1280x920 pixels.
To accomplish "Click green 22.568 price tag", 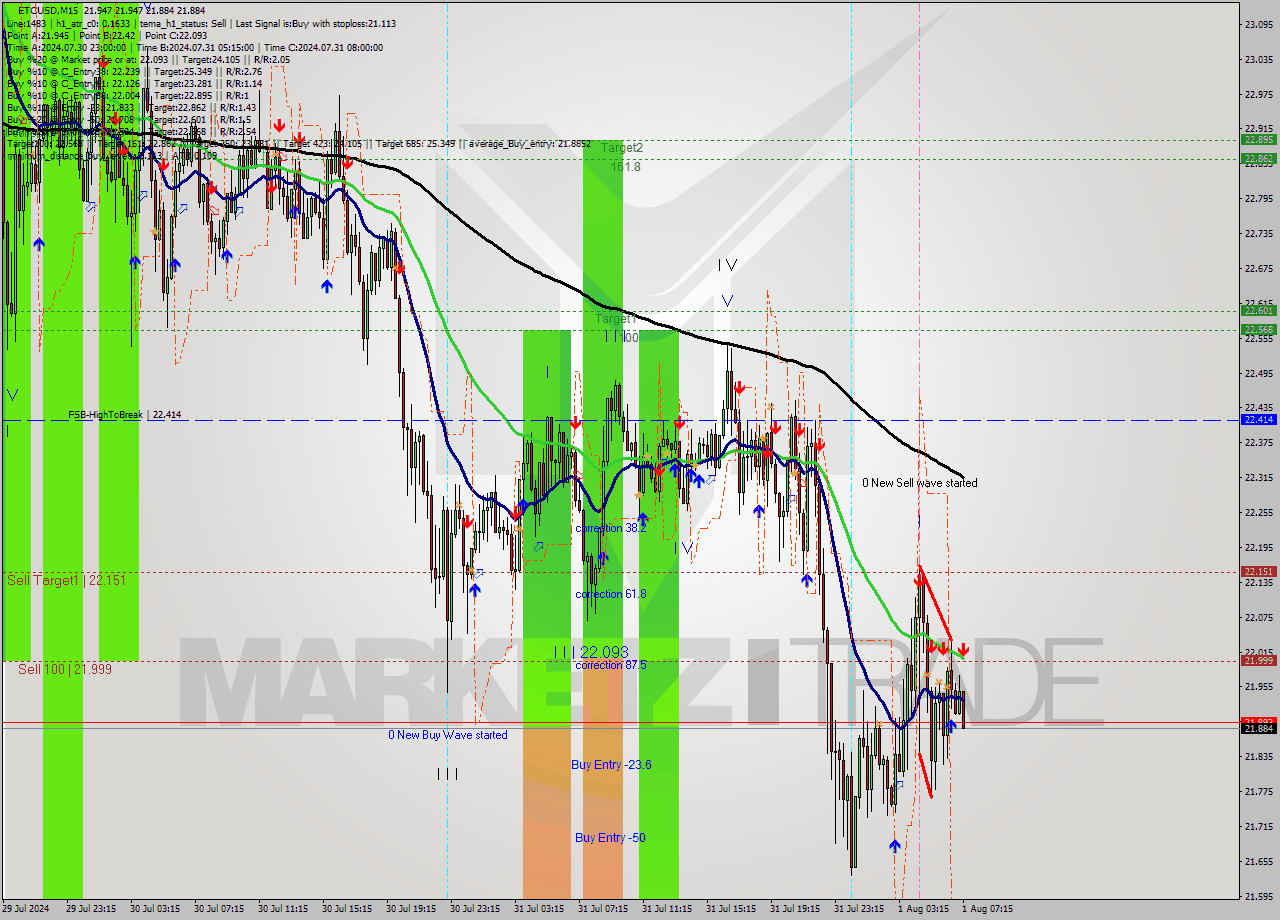I will (x=1257, y=329).
